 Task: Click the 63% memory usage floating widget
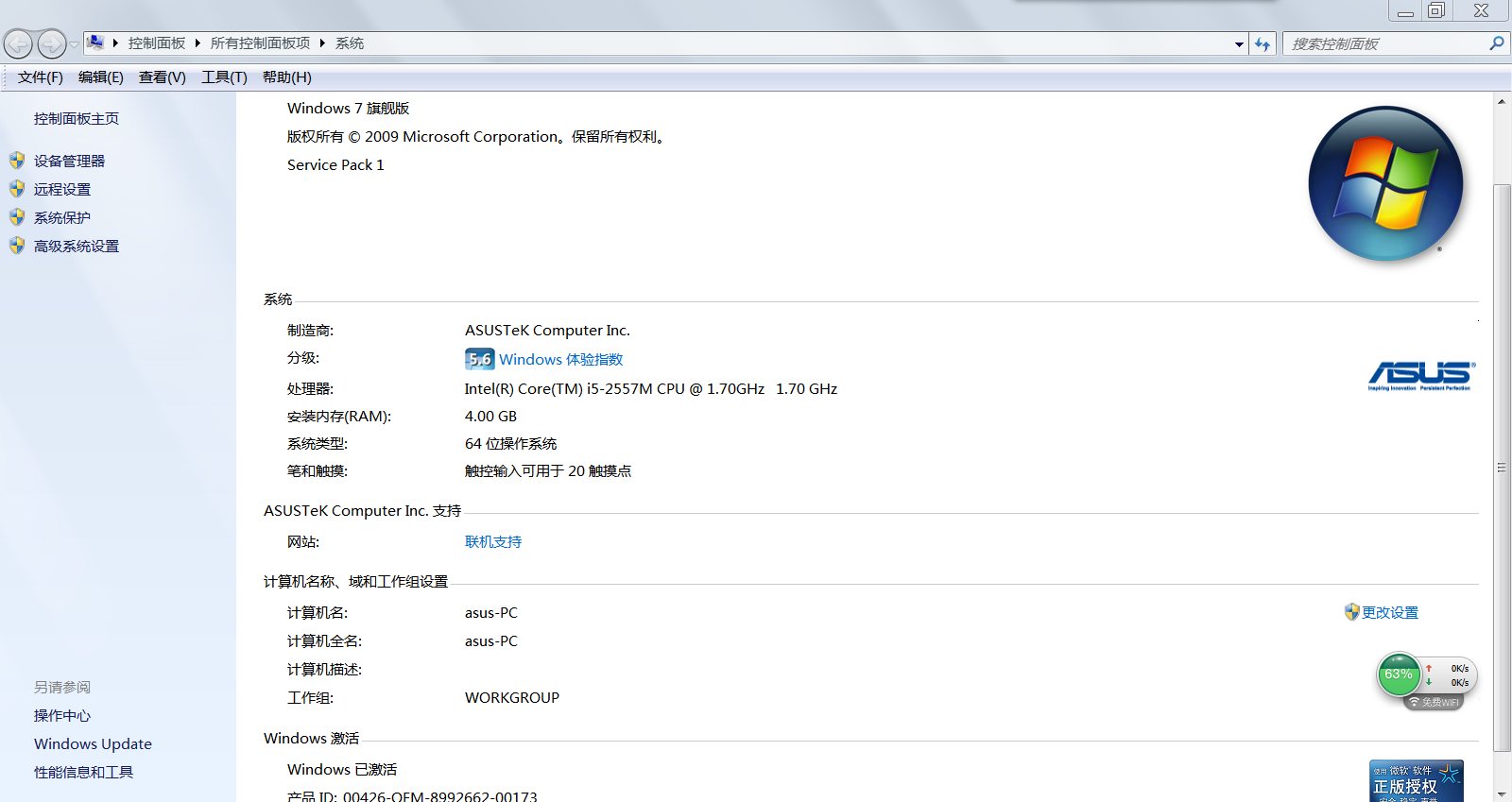[x=1399, y=674]
